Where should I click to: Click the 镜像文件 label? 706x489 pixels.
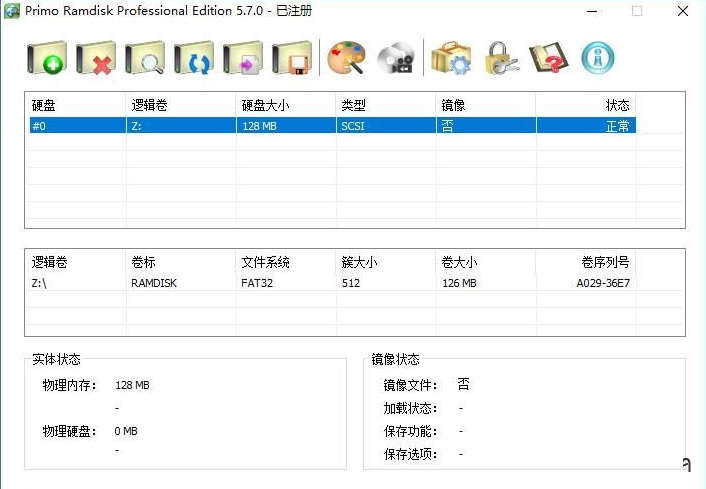tap(410, 385)
